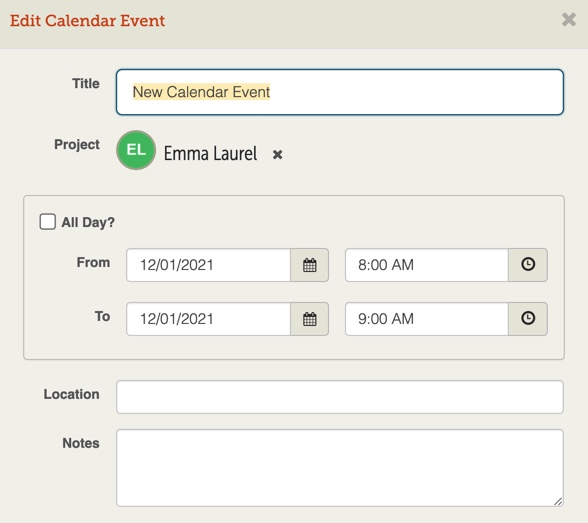Open the From time clock picker icon

tap(528, 265)
